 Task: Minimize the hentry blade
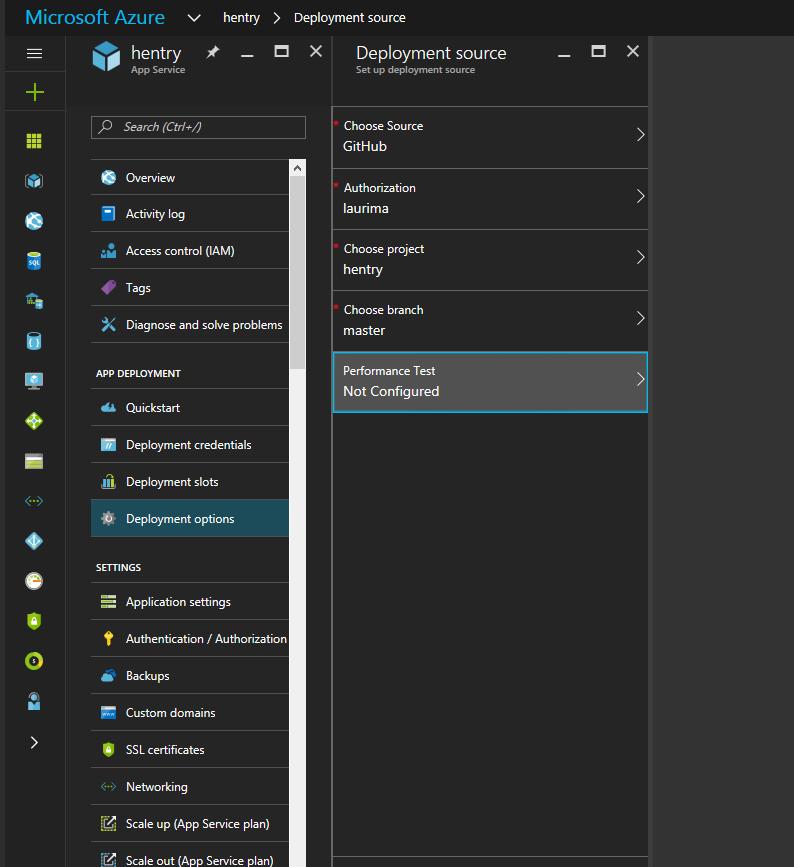[247, 55]
